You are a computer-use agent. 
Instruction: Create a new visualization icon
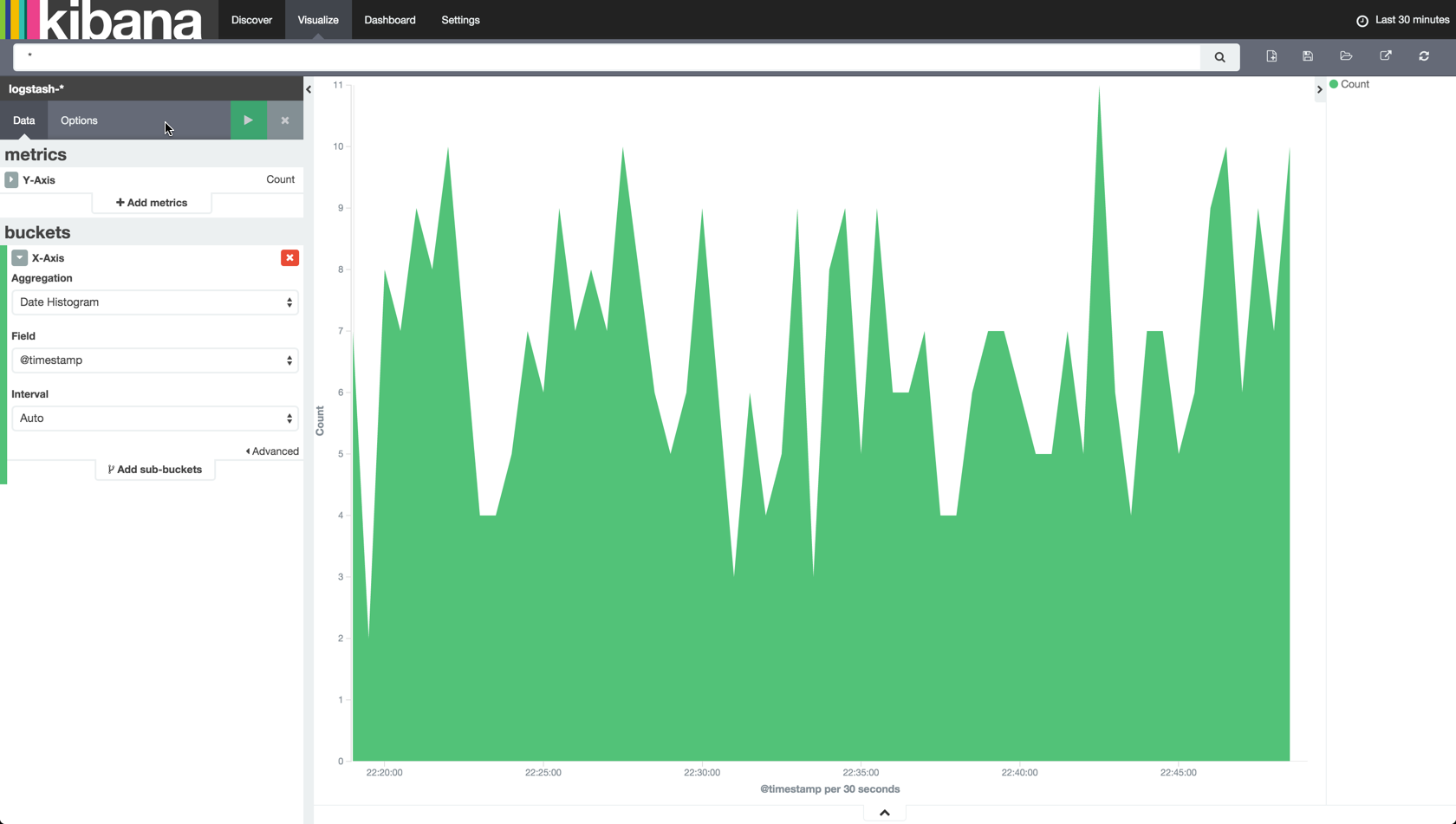pyautogui.click(x=1271, y=56)
